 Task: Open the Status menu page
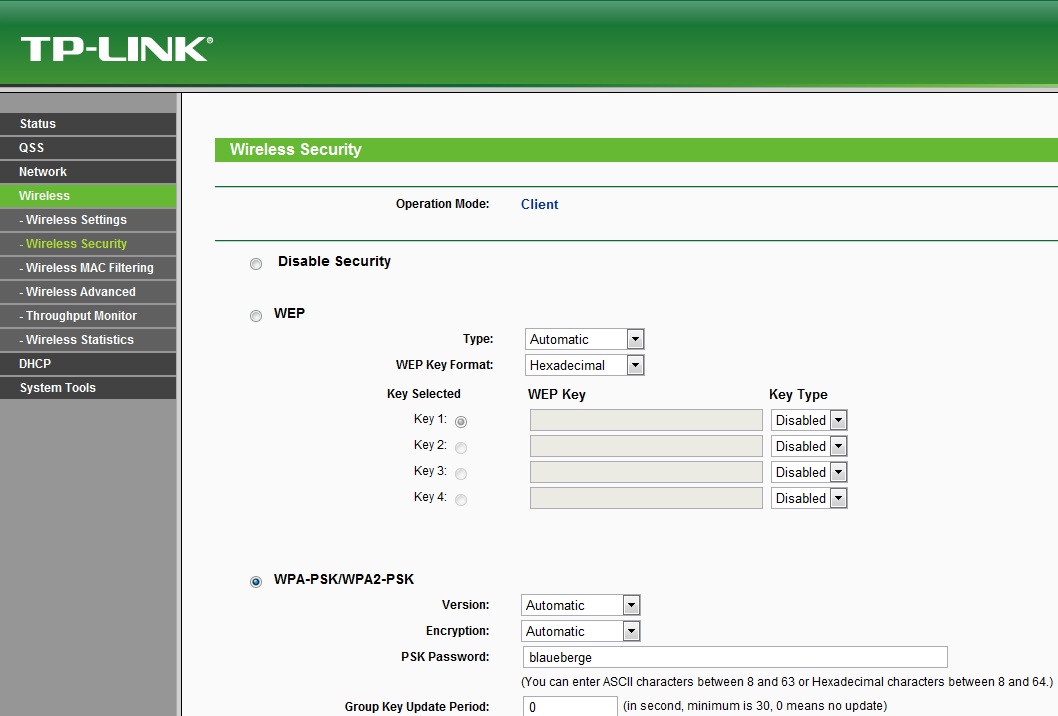(88, 123)
